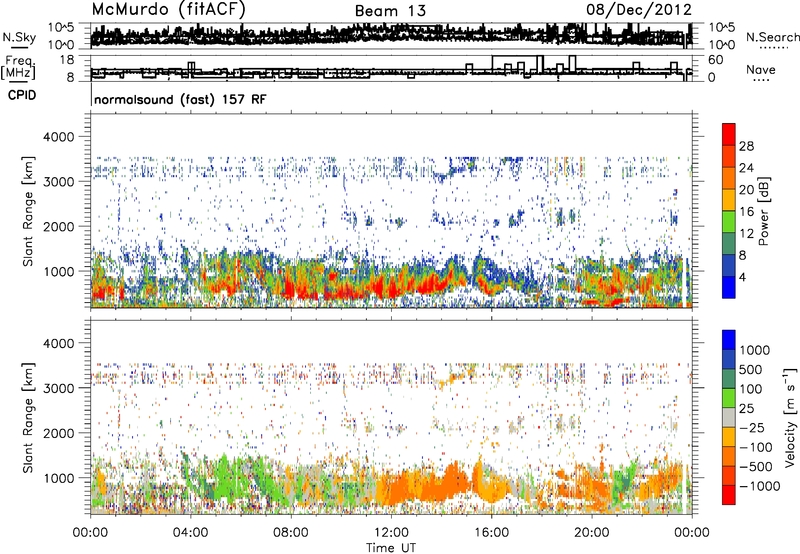Image resolution: width=800 pixels, height=554 pixels.
Task: Click the '4000' tick in power panel
Action: point(59,137)
